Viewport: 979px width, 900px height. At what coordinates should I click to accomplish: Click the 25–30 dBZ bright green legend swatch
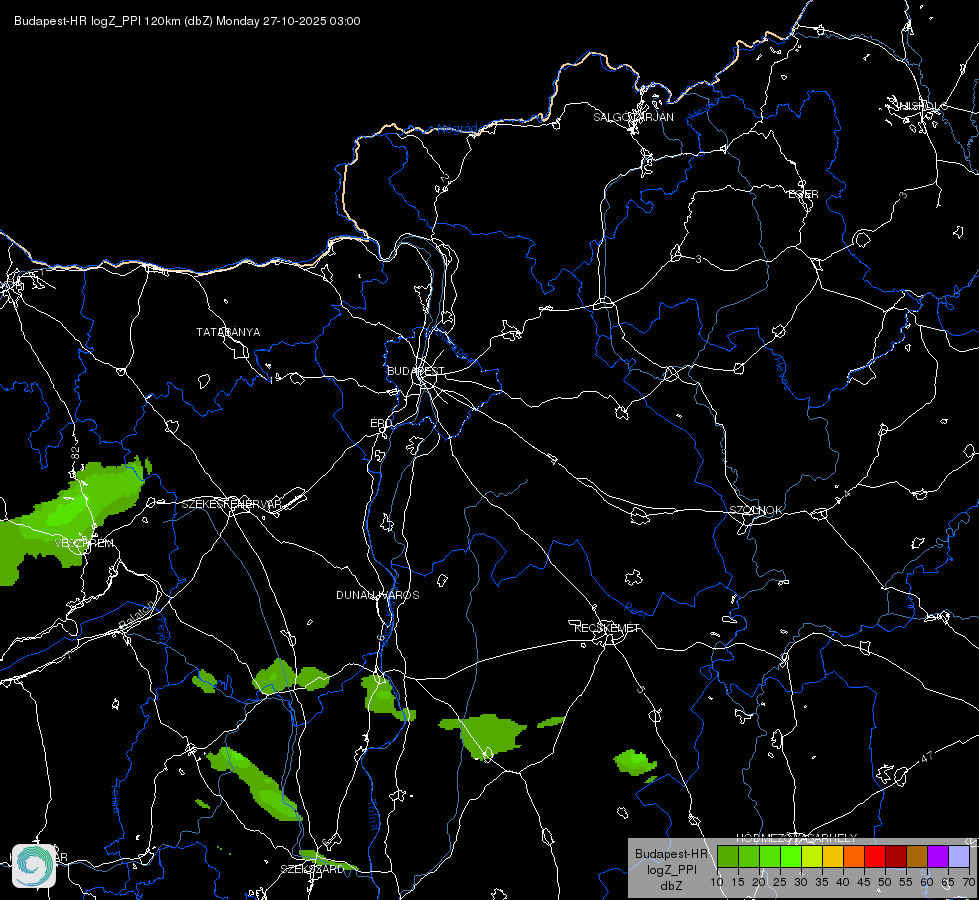791,856
